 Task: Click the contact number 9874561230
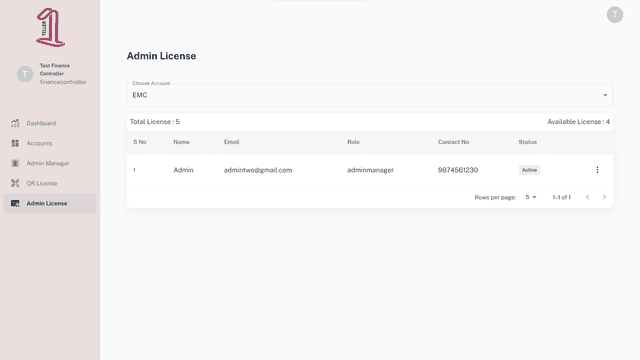pyautogui.click(x=458, y=170)
